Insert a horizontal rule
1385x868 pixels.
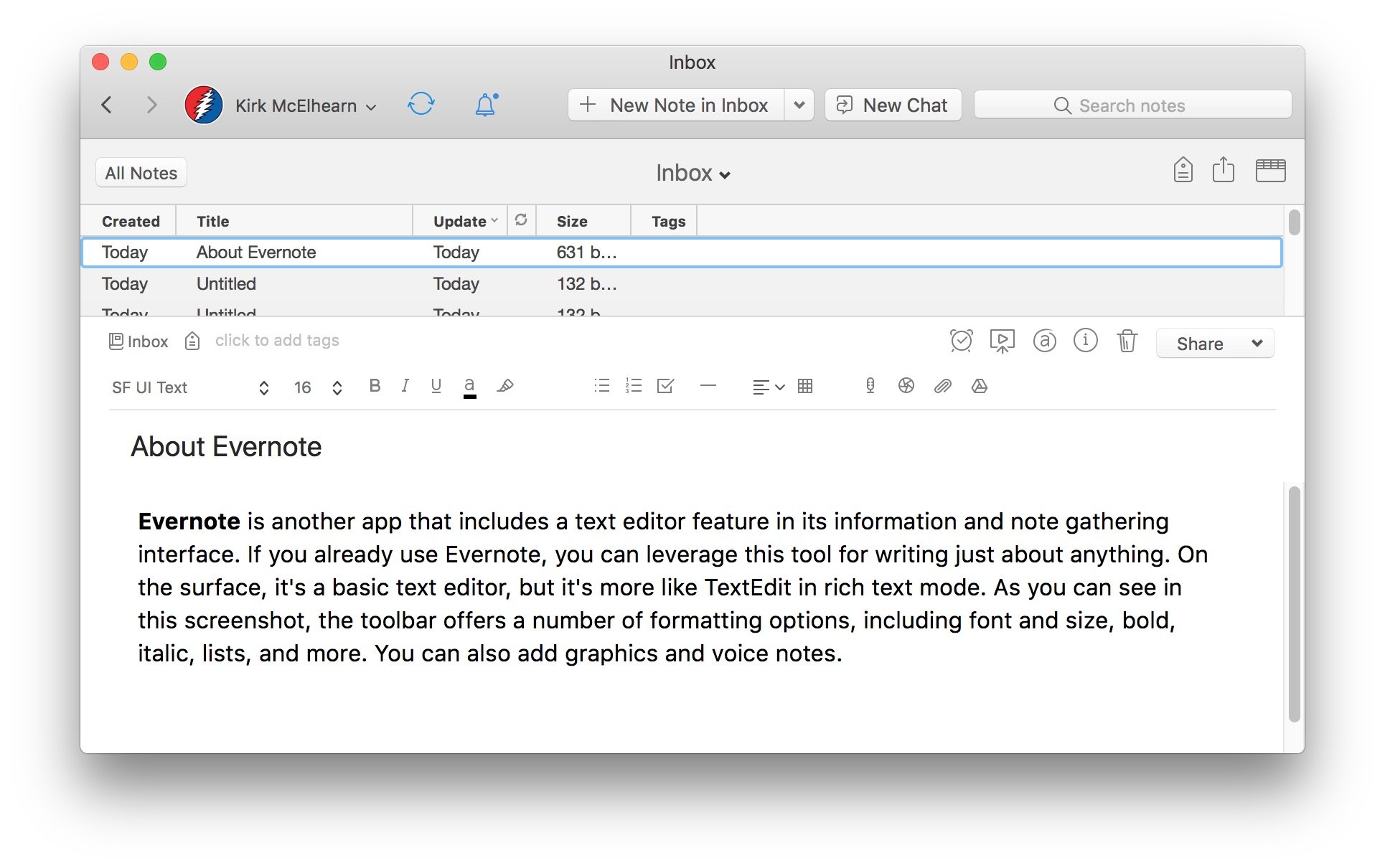pyautogui.click(x=708, y=386)
